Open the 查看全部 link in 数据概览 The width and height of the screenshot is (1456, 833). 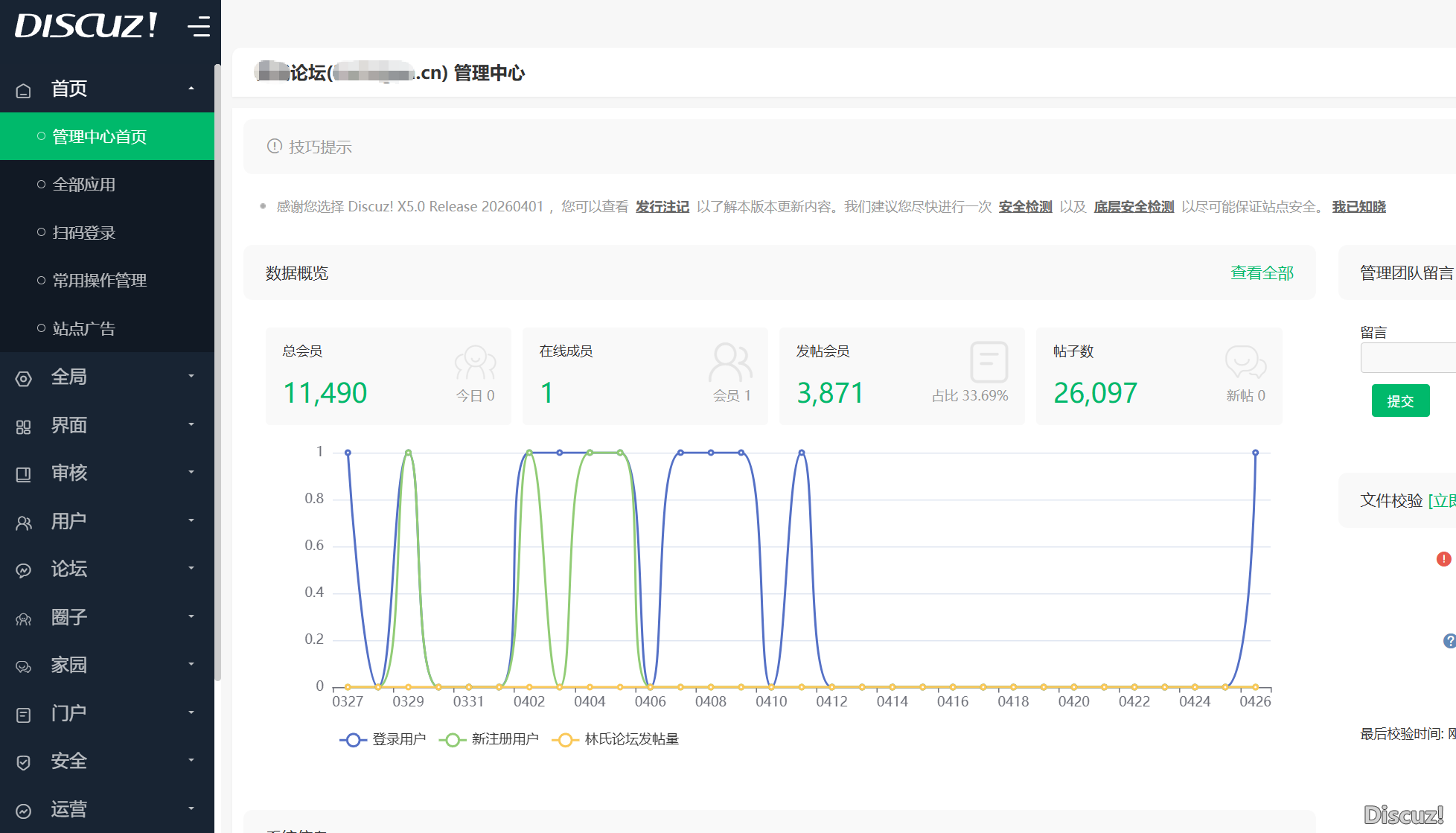pos(1262,273)
